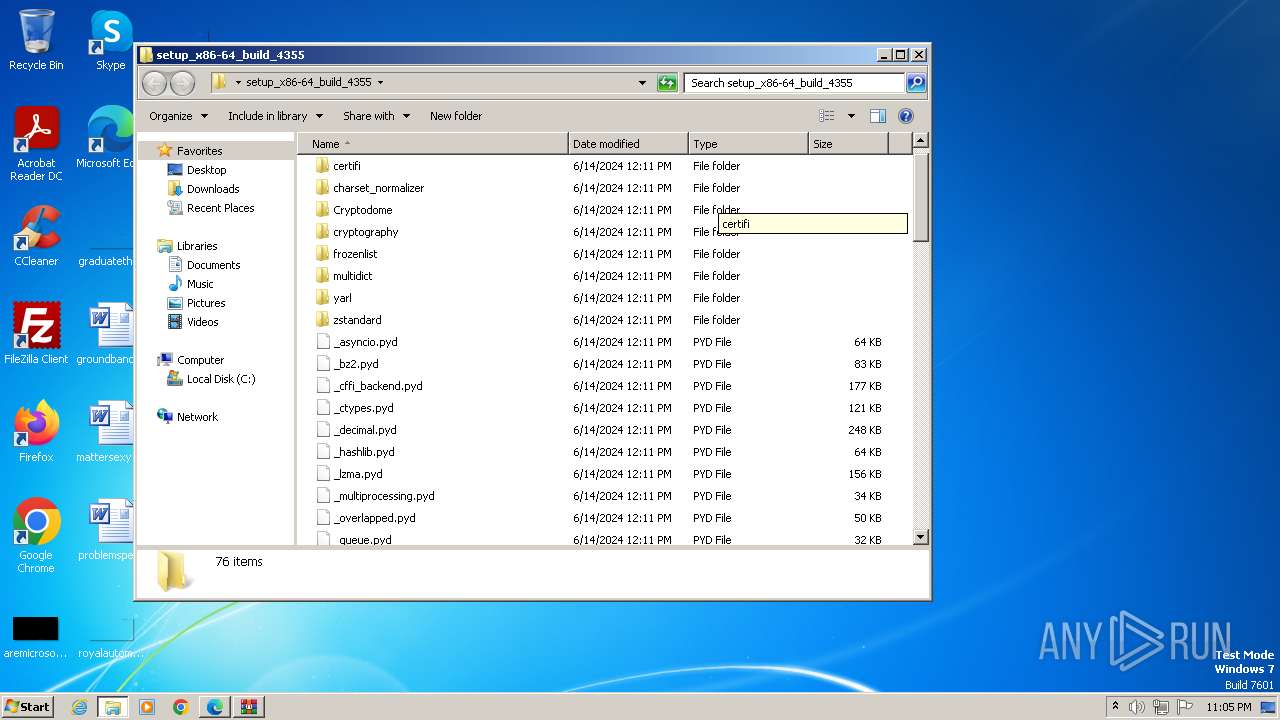Sort by Type column header
Viewport: 1280px width, 720px height.
tap(748, 144)
